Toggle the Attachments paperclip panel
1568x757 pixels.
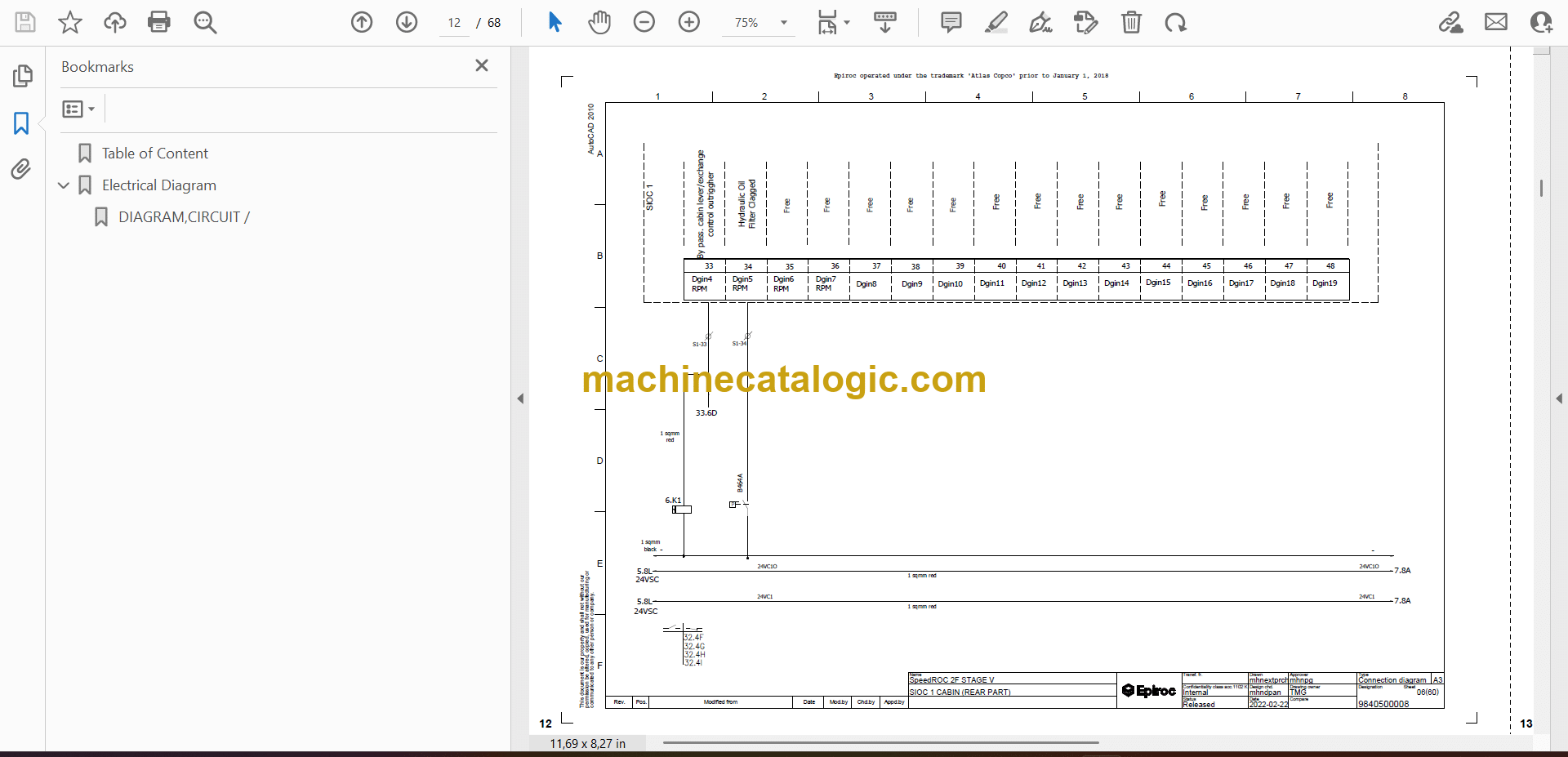tap(22, 169)
